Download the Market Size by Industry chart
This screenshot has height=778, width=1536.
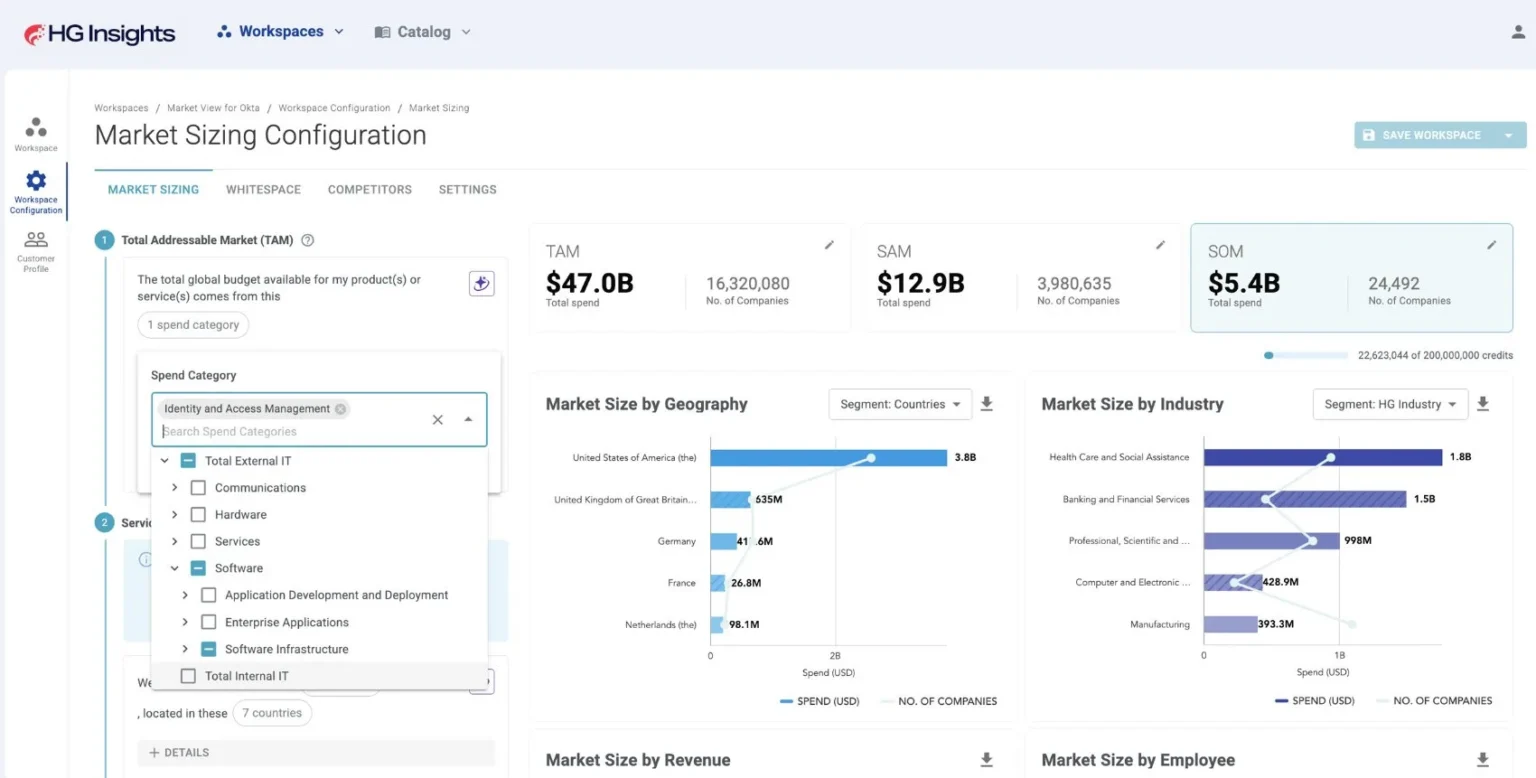(1483, 404)
